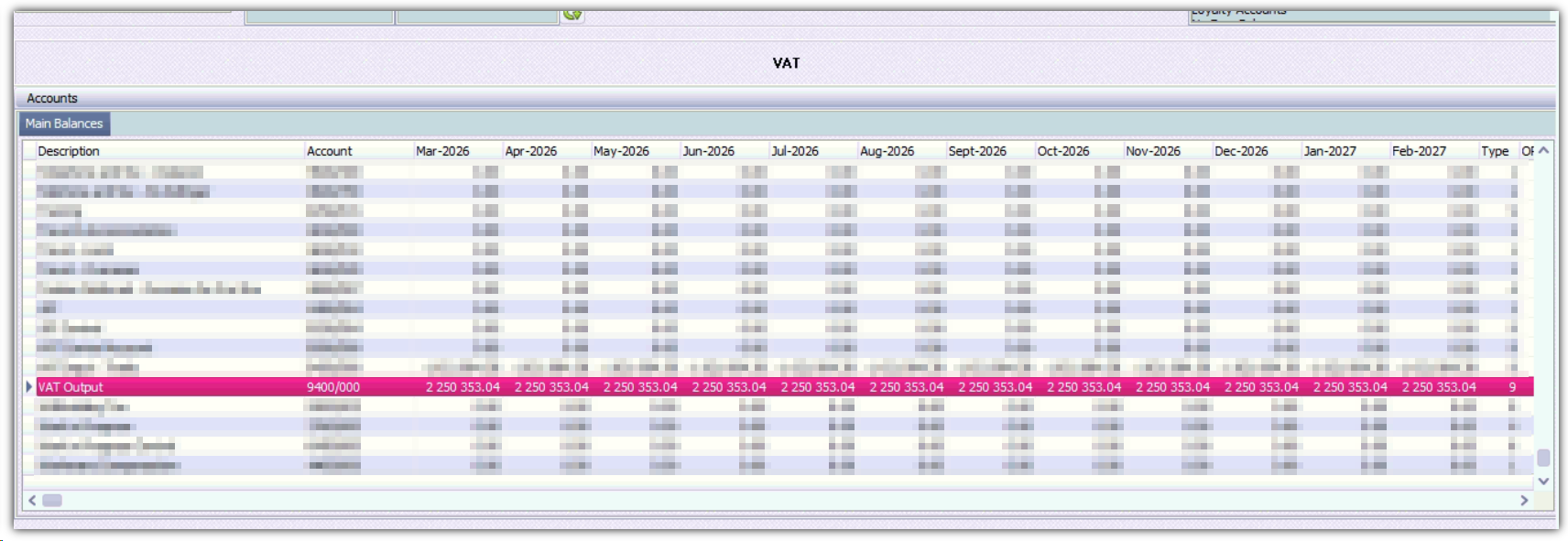The height and width of the screenshot is (541, 1568).
Task: Click the vertical scrollbar thumb
Action: tap(1543, 458)
